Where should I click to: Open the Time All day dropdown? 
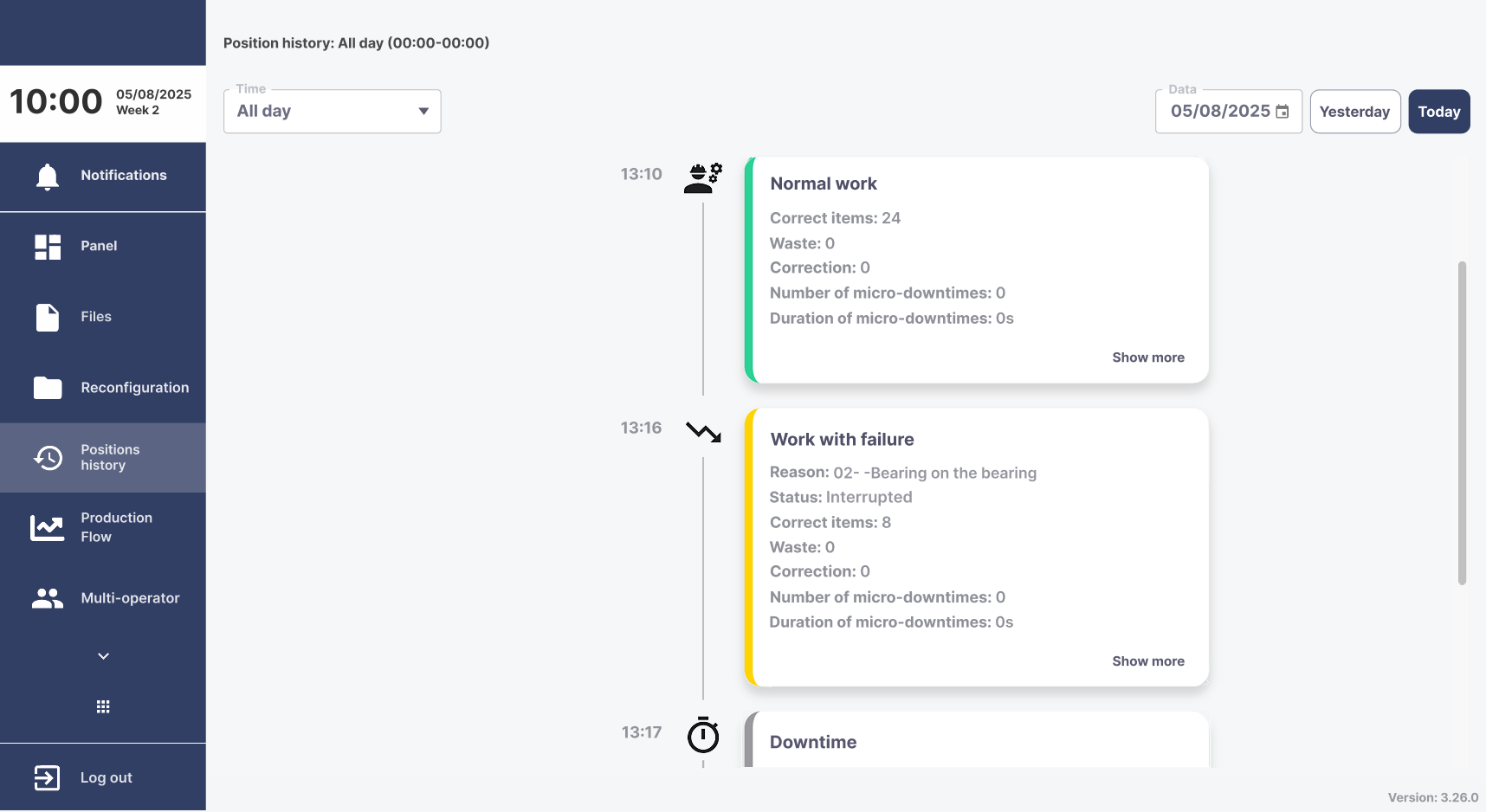333,112
